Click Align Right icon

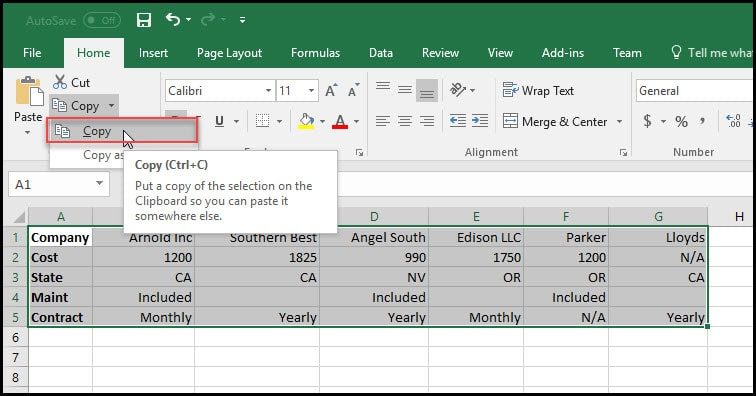[x=427, y=121]
